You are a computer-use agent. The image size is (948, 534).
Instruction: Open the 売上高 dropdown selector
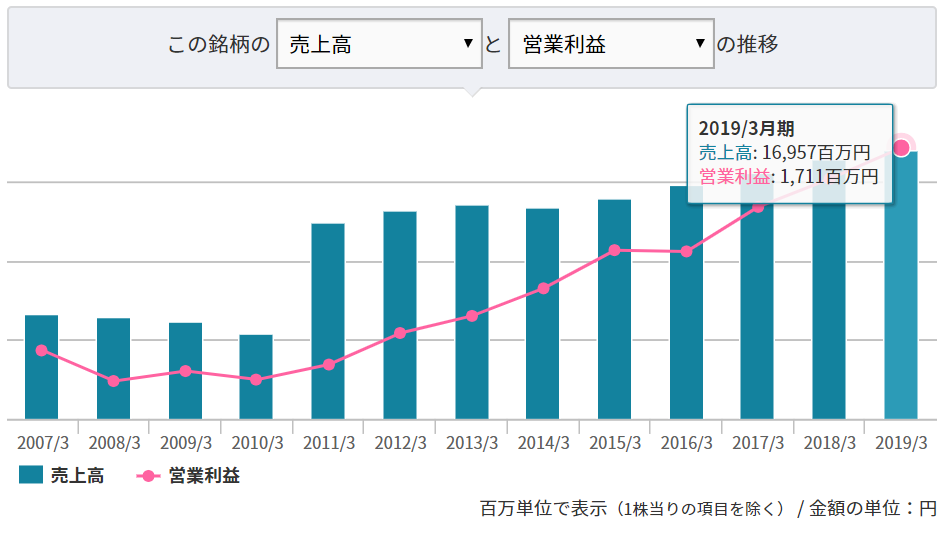(x=379, y=45)
